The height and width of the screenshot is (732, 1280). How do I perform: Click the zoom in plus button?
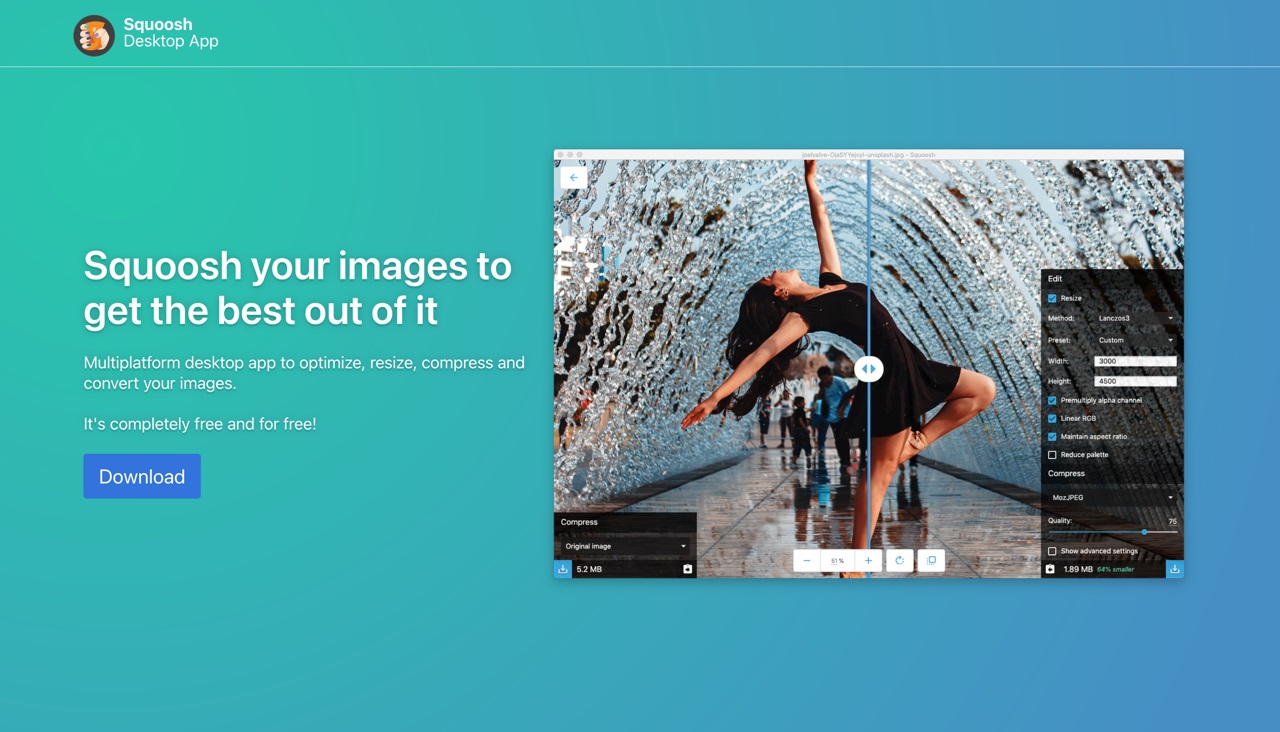pyautogui.click(x=868, y=561)
